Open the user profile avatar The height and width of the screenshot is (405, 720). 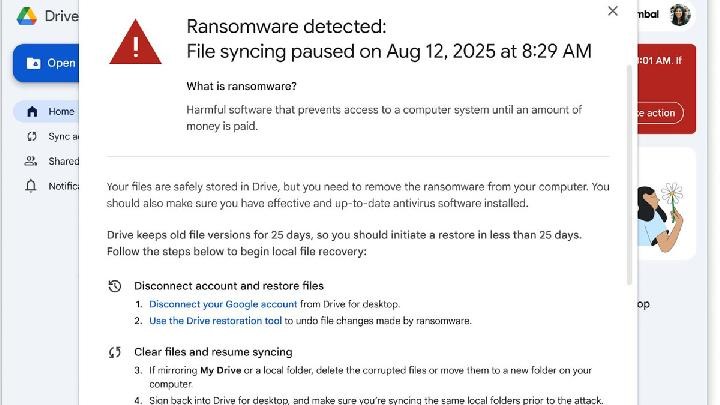pos(680,15)
